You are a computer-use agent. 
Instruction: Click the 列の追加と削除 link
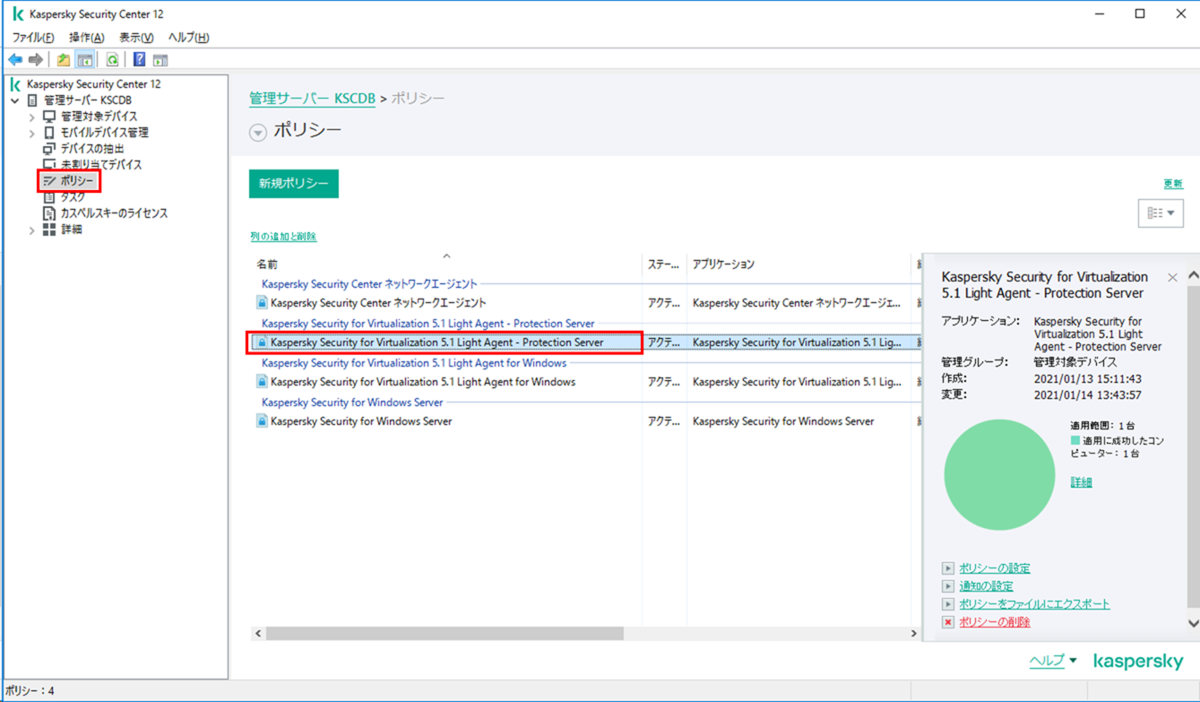283,237
